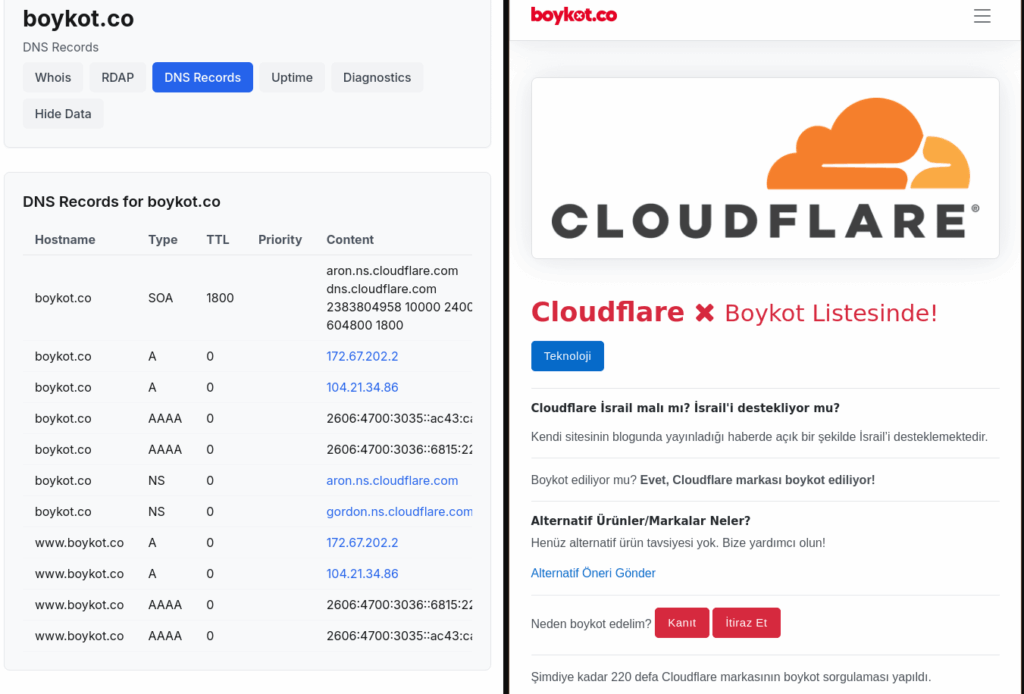Open the Diagnostics tab
Image resolution: width=1024 pixels, height=694 pixels.
click(377, 77)
